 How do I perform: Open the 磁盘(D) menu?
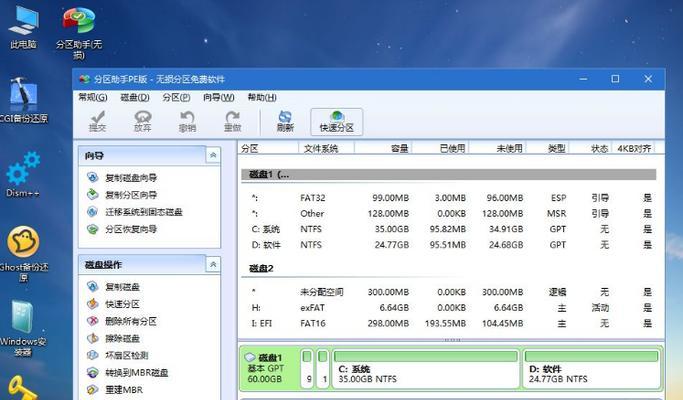pos(135,98)
